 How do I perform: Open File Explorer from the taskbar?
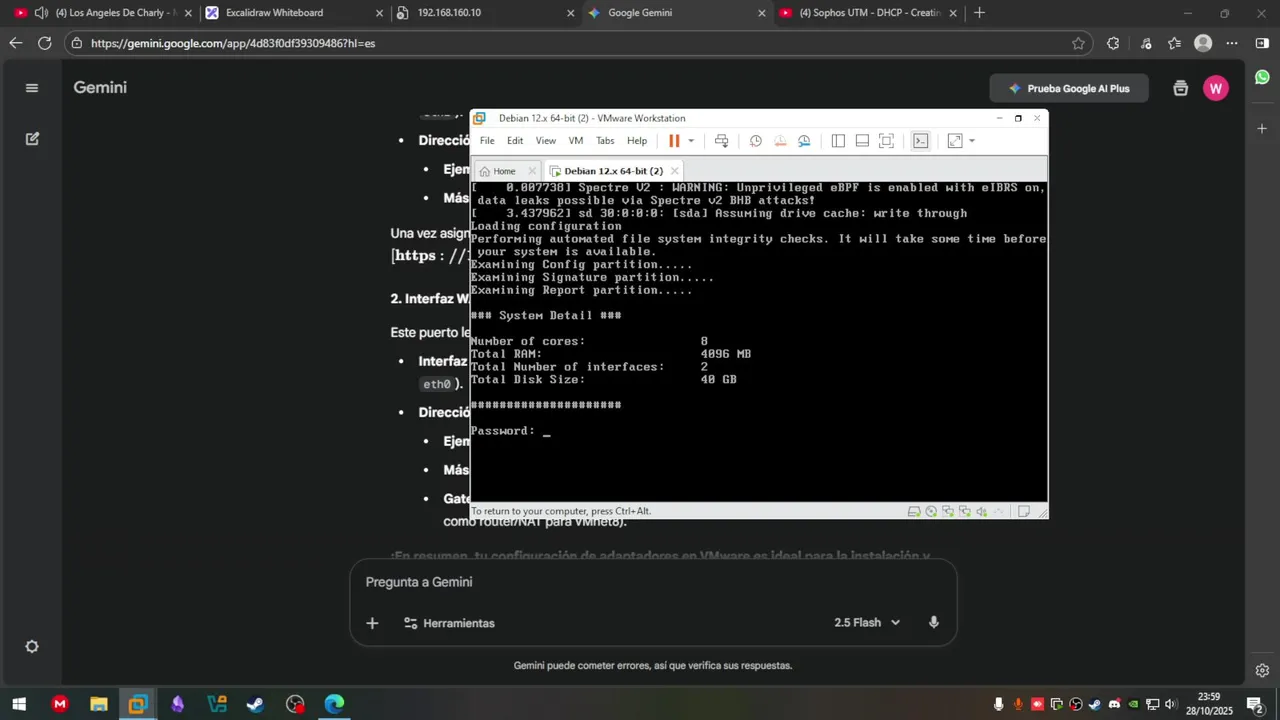click(x=98, y=704)
